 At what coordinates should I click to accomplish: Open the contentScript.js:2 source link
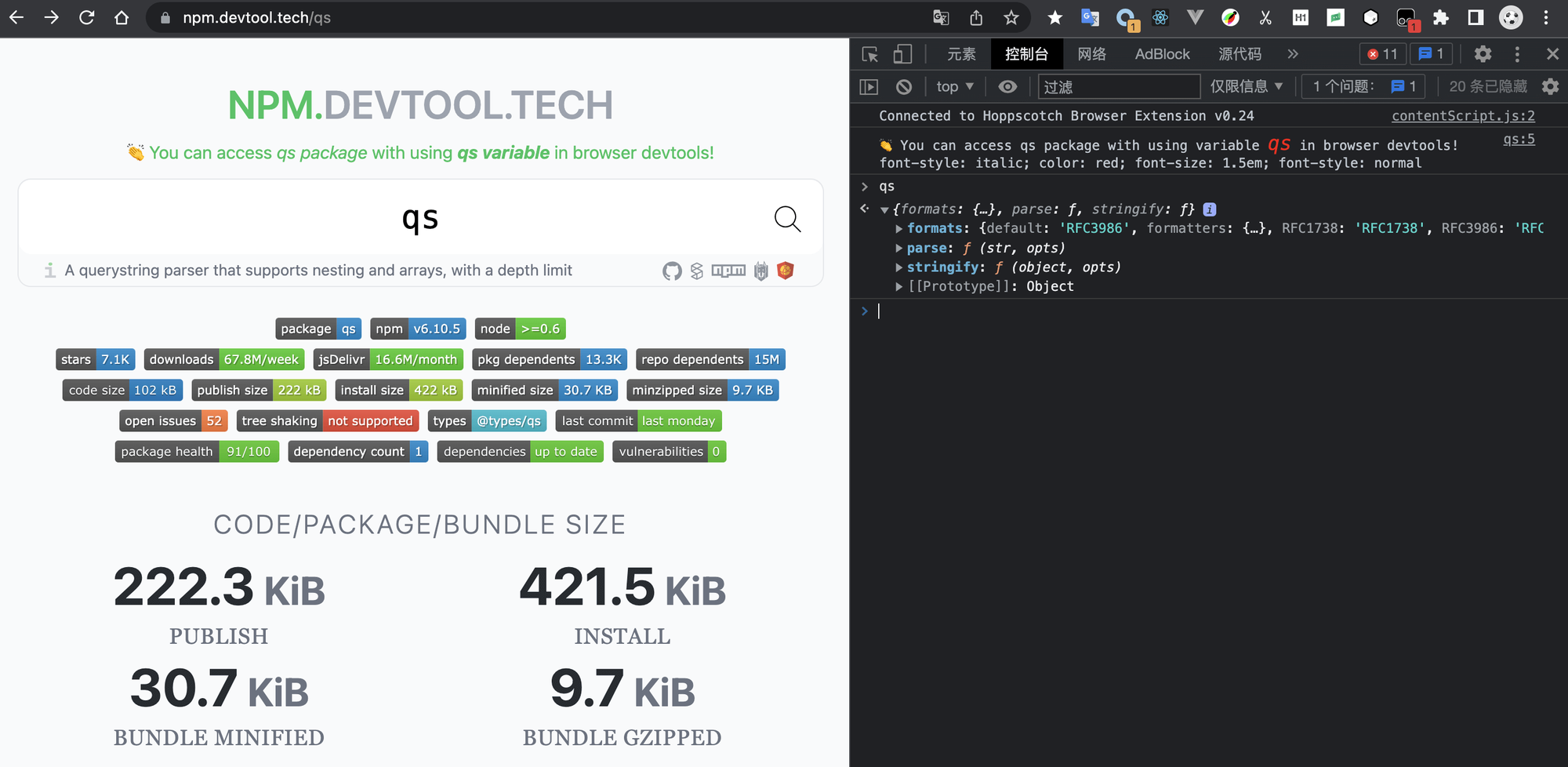click(1463, 116)
